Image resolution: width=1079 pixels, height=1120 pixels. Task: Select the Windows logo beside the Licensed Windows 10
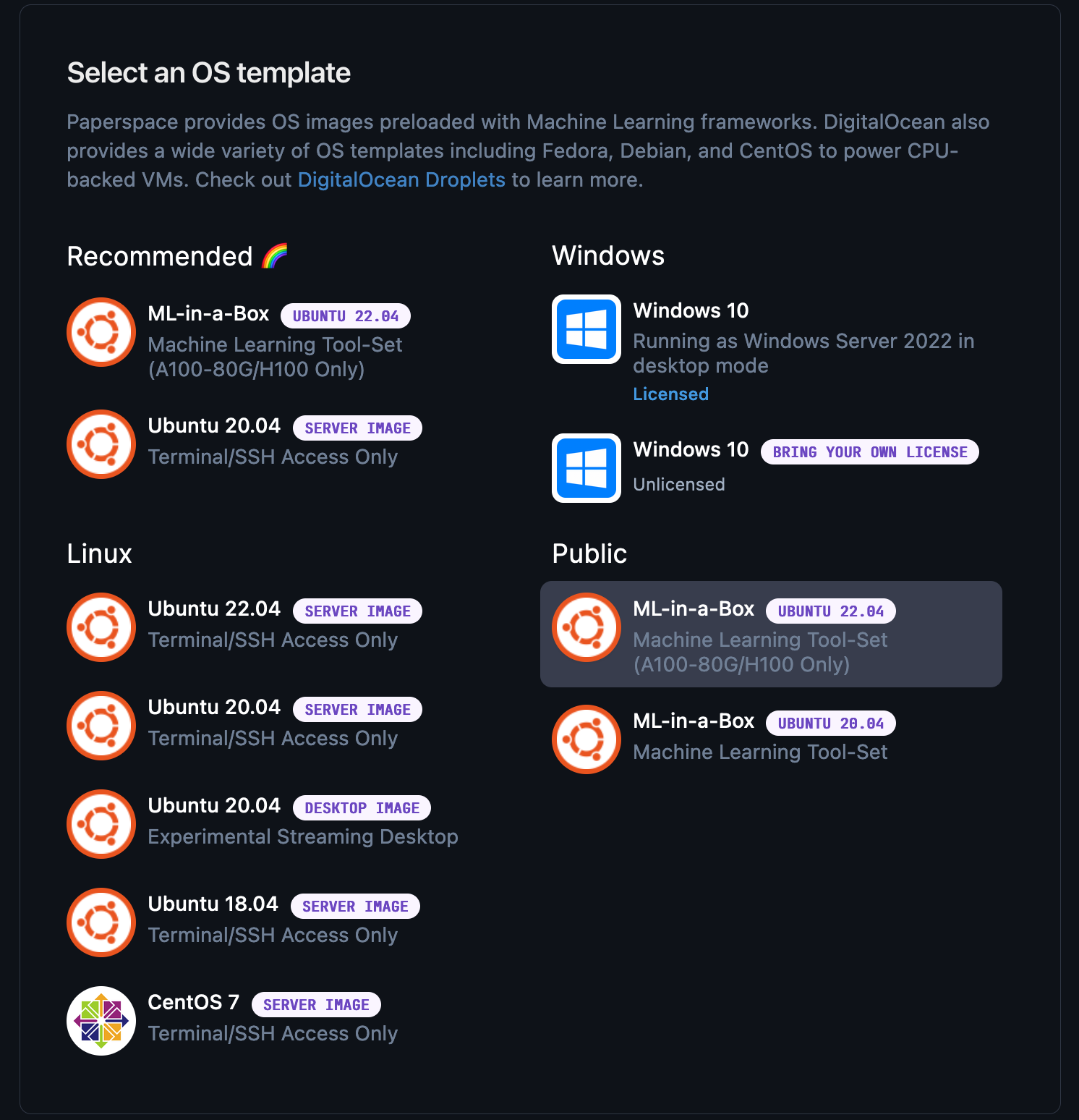point(587,329)
